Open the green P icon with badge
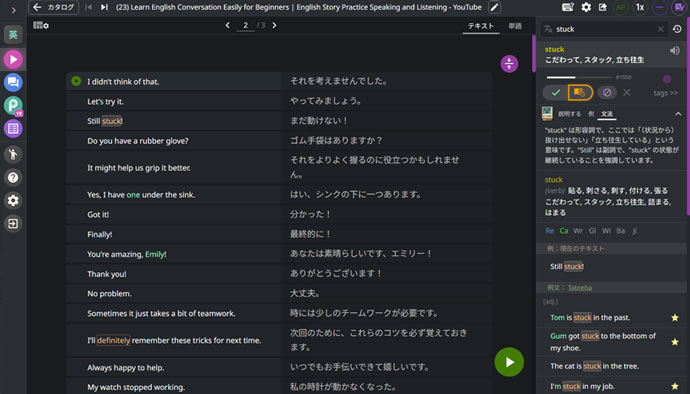This screenshot has height=394, width=690. (x=13, y=106)
